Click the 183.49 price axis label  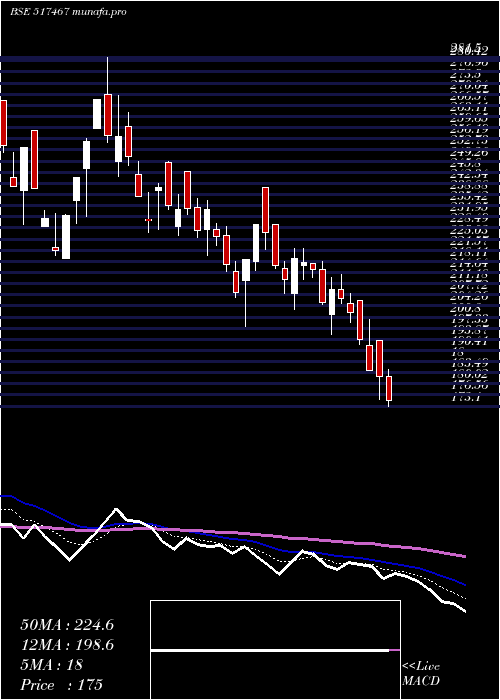point(469,364)
